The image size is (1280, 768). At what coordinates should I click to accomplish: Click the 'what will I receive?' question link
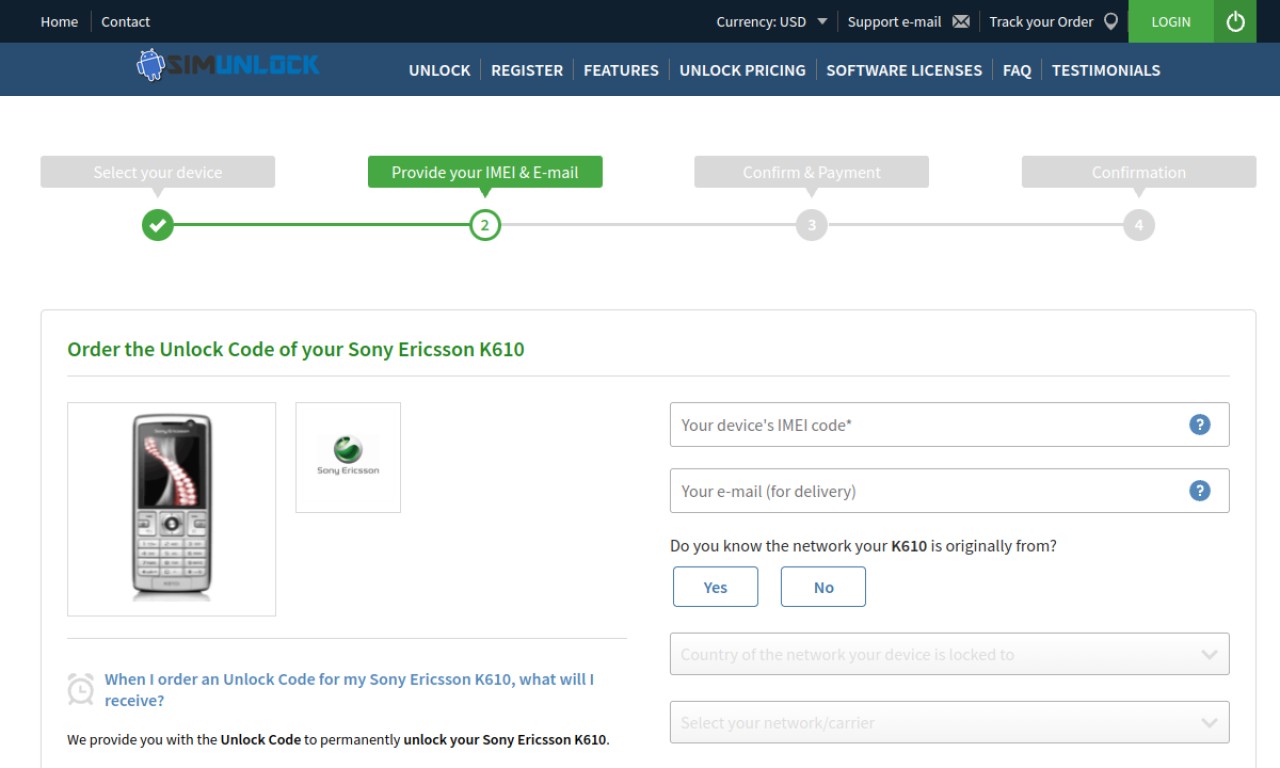349,690
